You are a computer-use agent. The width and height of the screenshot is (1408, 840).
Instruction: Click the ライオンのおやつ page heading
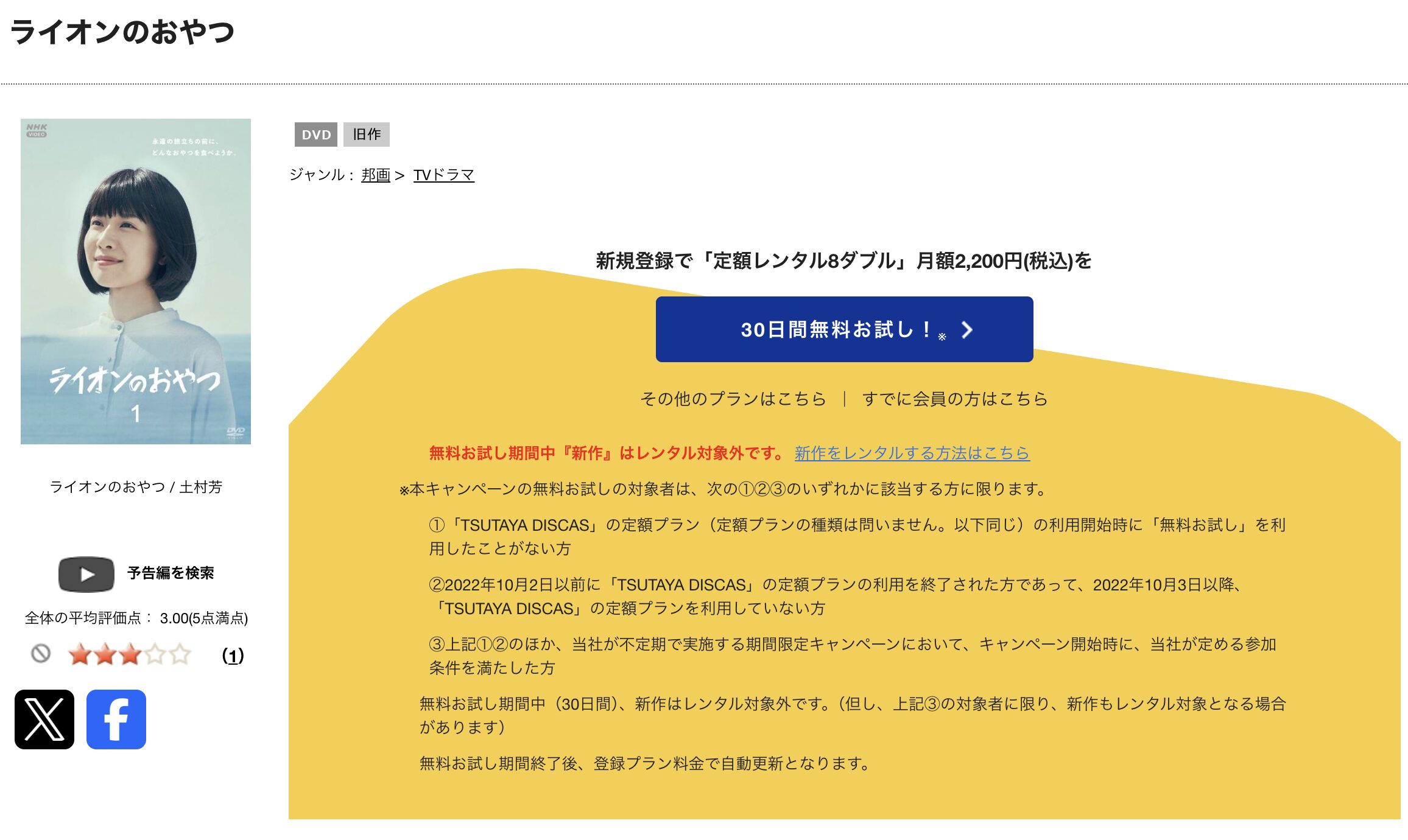tap(122, 32)
